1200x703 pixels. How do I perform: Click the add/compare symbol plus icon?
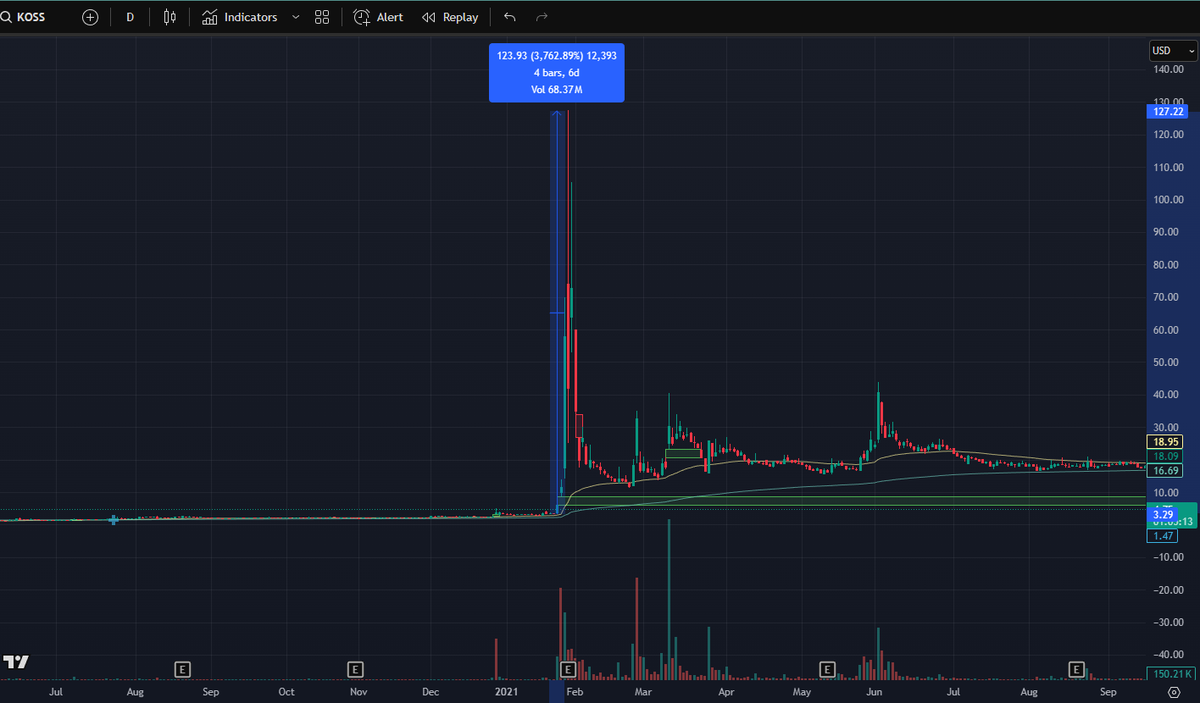[90, 17]
